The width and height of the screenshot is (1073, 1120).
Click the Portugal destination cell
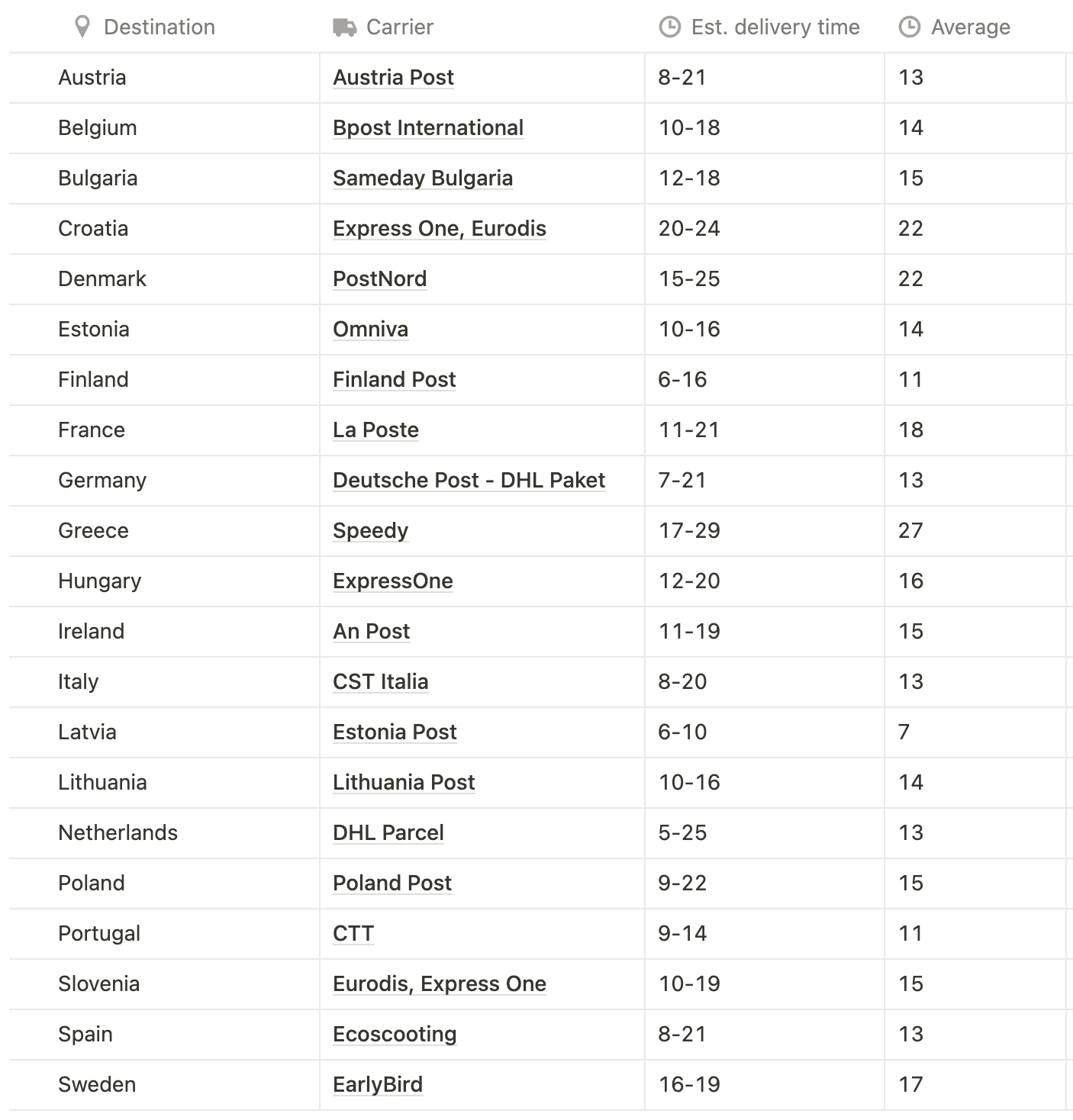point(164,934)
